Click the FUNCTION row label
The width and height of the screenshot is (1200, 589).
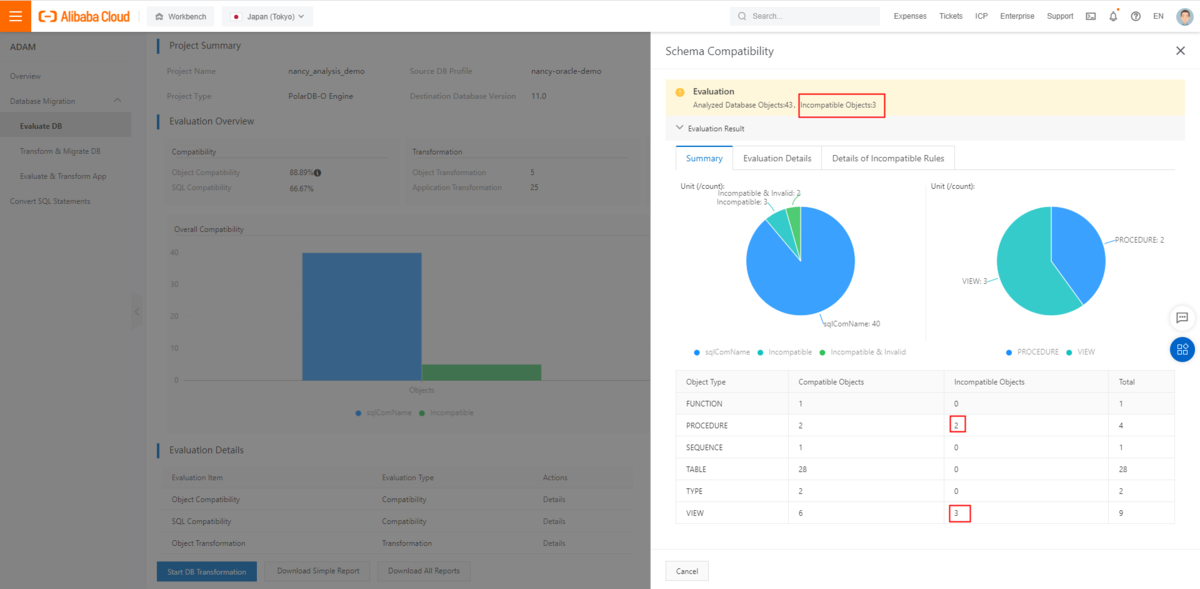(704, 404)
